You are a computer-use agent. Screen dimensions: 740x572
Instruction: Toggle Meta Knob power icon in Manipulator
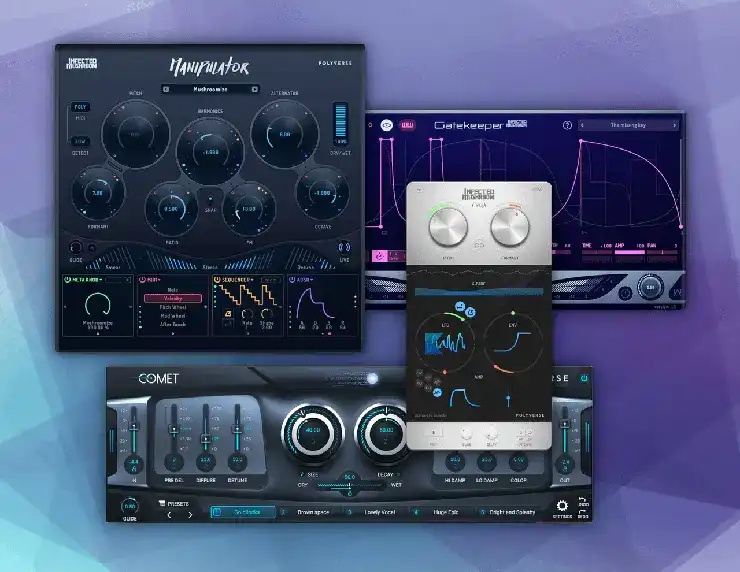(67, 280)
